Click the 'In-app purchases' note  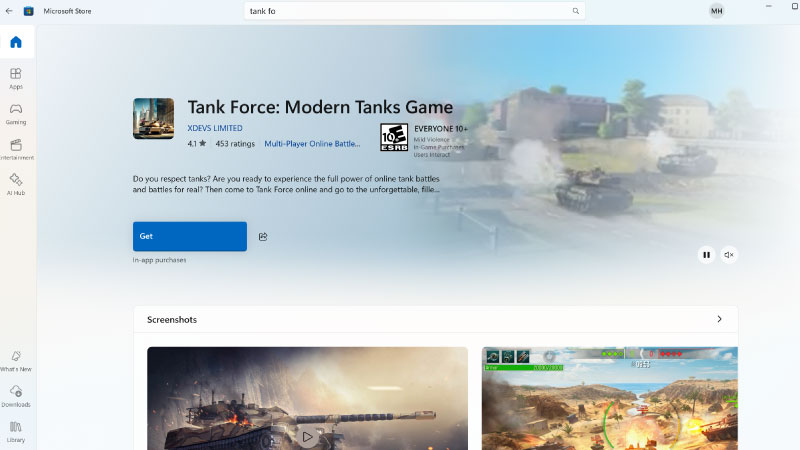159,260
